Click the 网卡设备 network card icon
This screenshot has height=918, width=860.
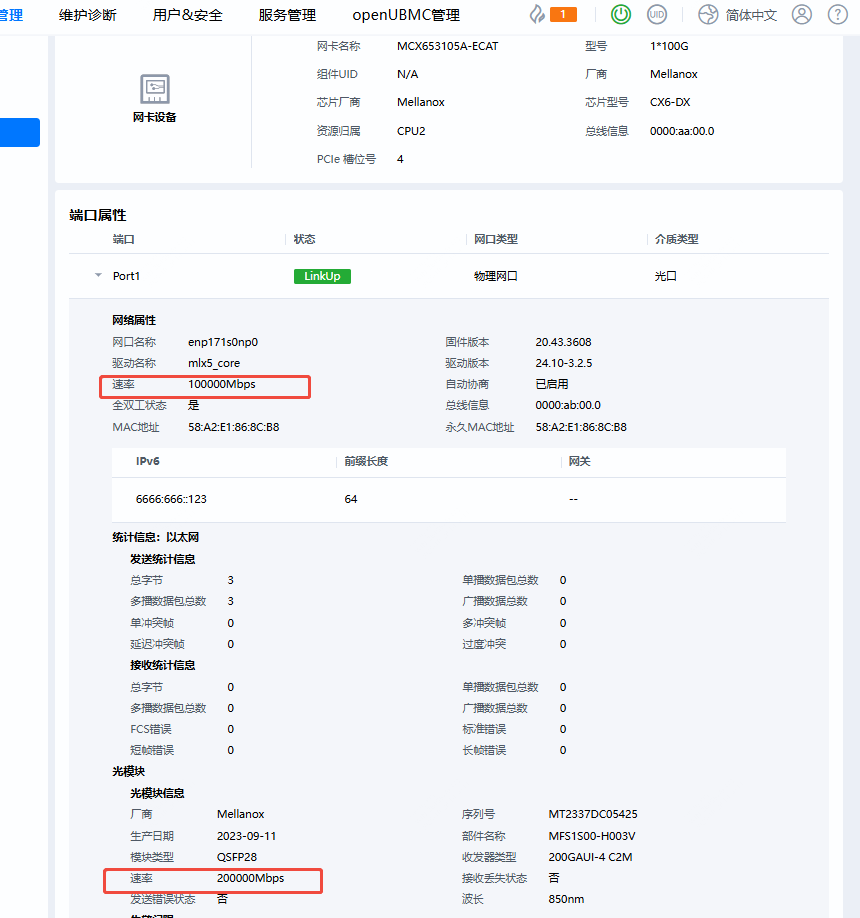[x=154, y=89]
